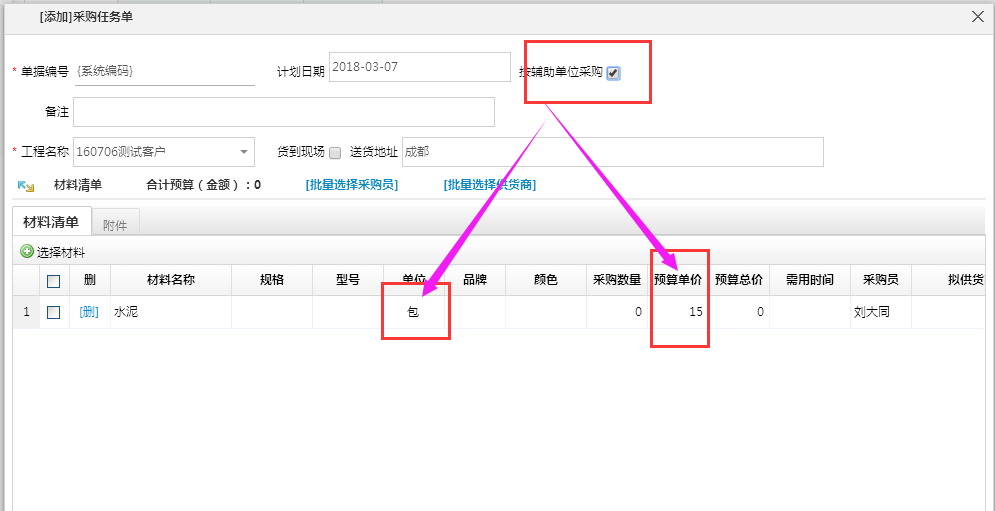Close the 采购任务单 dialog

pos(977,16)
